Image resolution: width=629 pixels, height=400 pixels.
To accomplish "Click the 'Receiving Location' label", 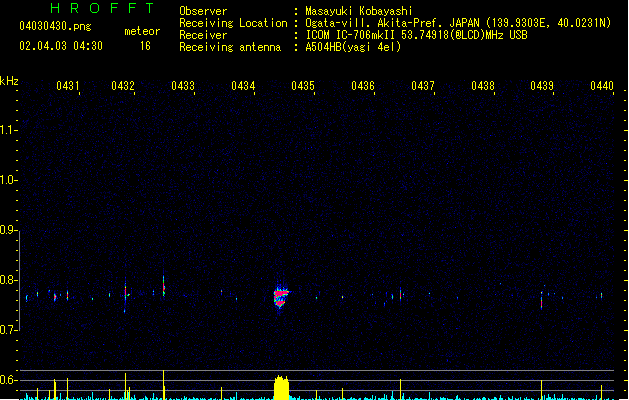I will 233,23.
